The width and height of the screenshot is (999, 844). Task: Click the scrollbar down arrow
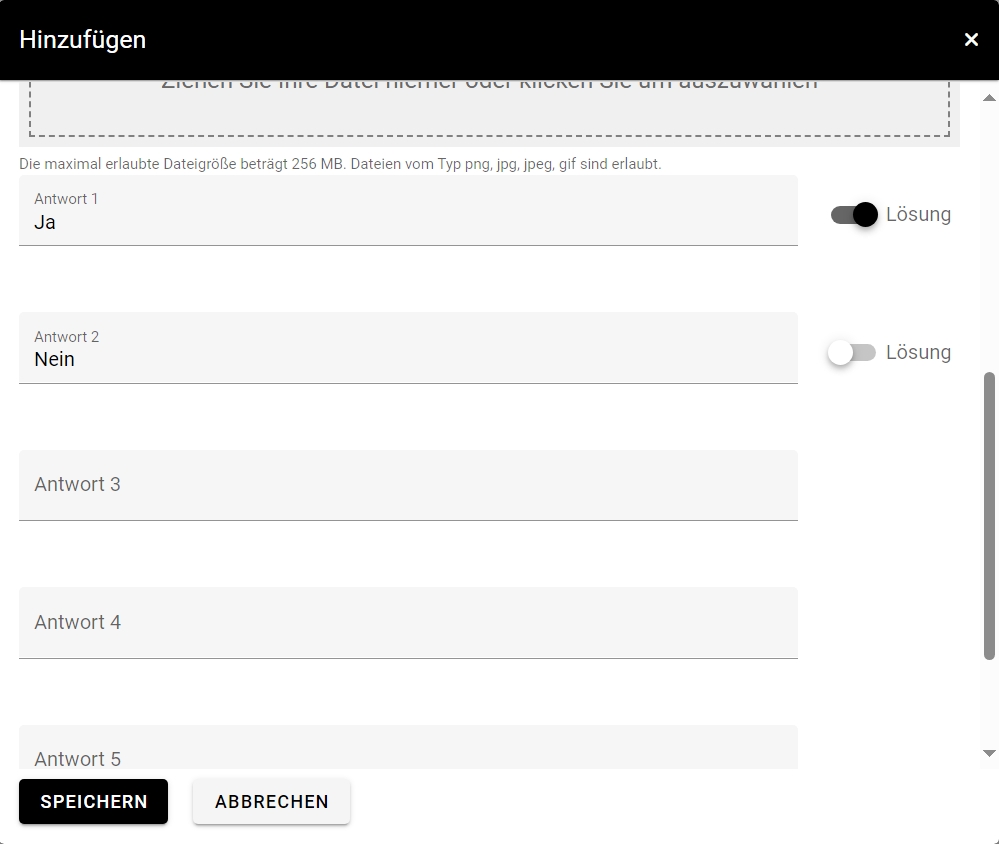989,753
